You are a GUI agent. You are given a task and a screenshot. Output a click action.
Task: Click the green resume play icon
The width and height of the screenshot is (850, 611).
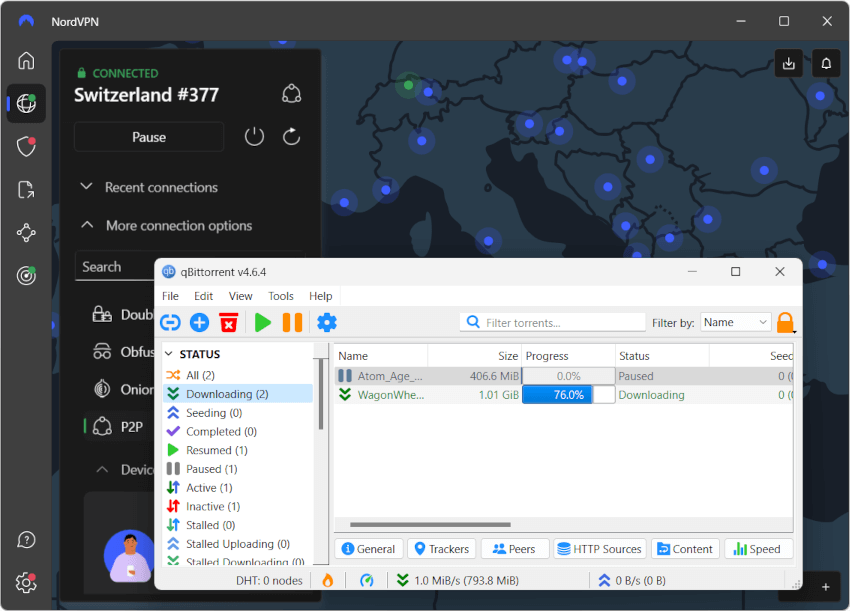point(263,323)
